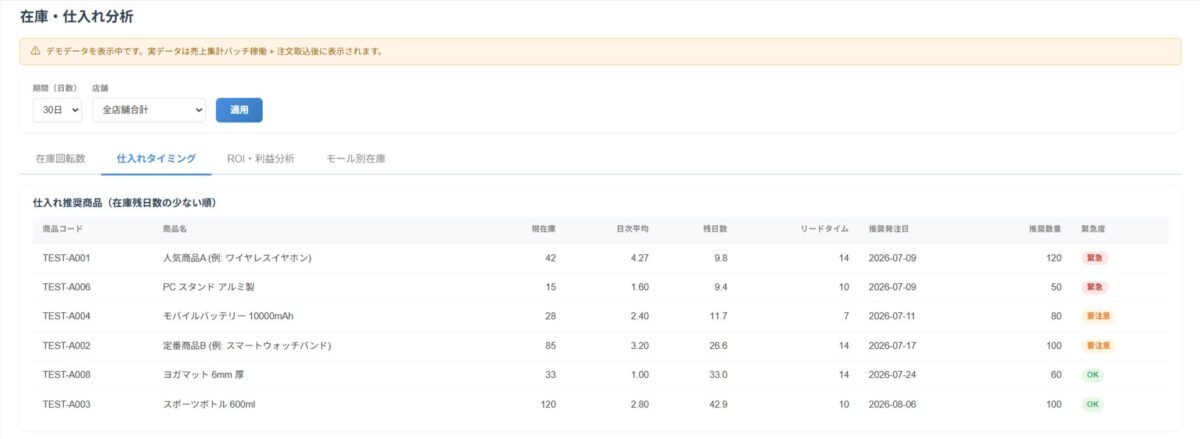Click the 緊急 badge for TEST-A001
The image size is (1200, 439).
click(x=1094, y=258)
